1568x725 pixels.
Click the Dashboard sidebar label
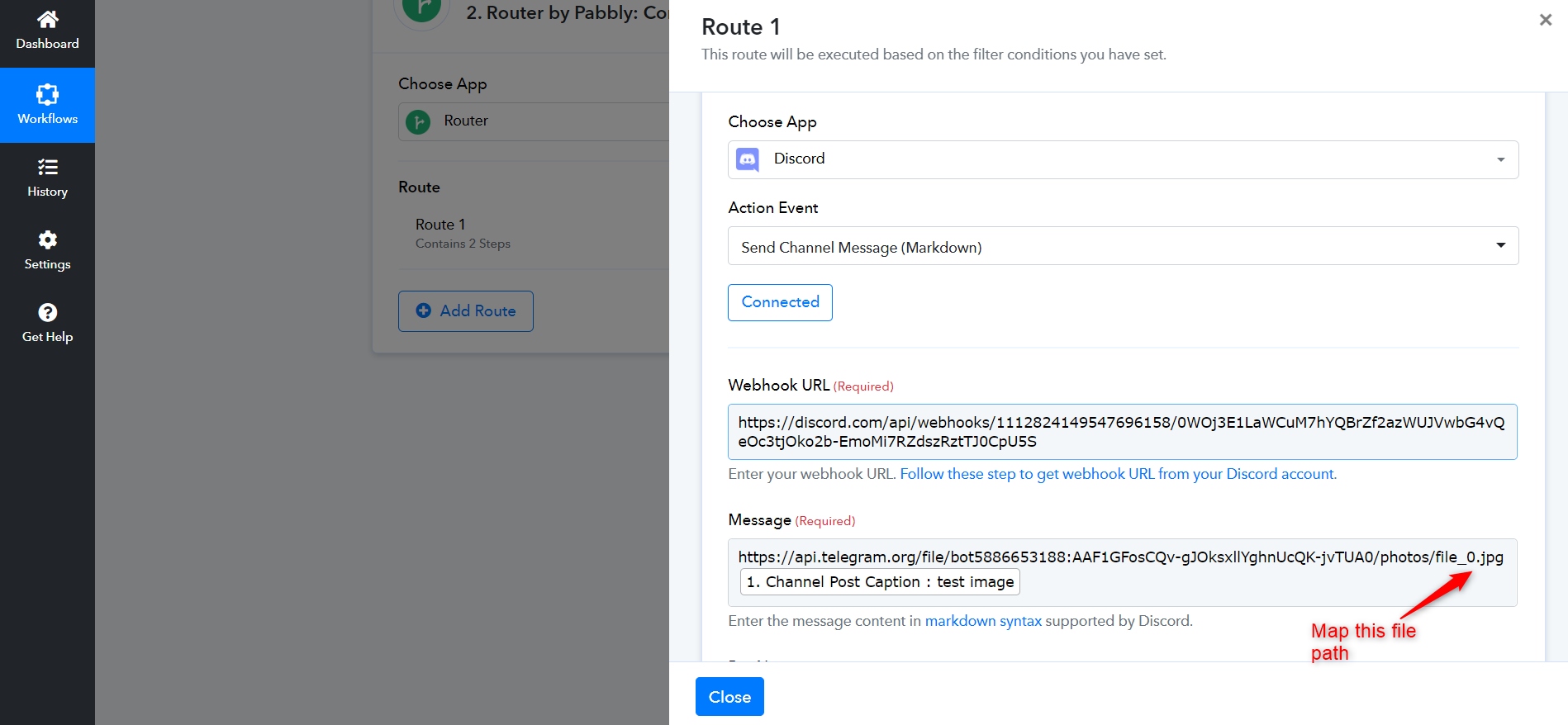(x=48, y=44)
